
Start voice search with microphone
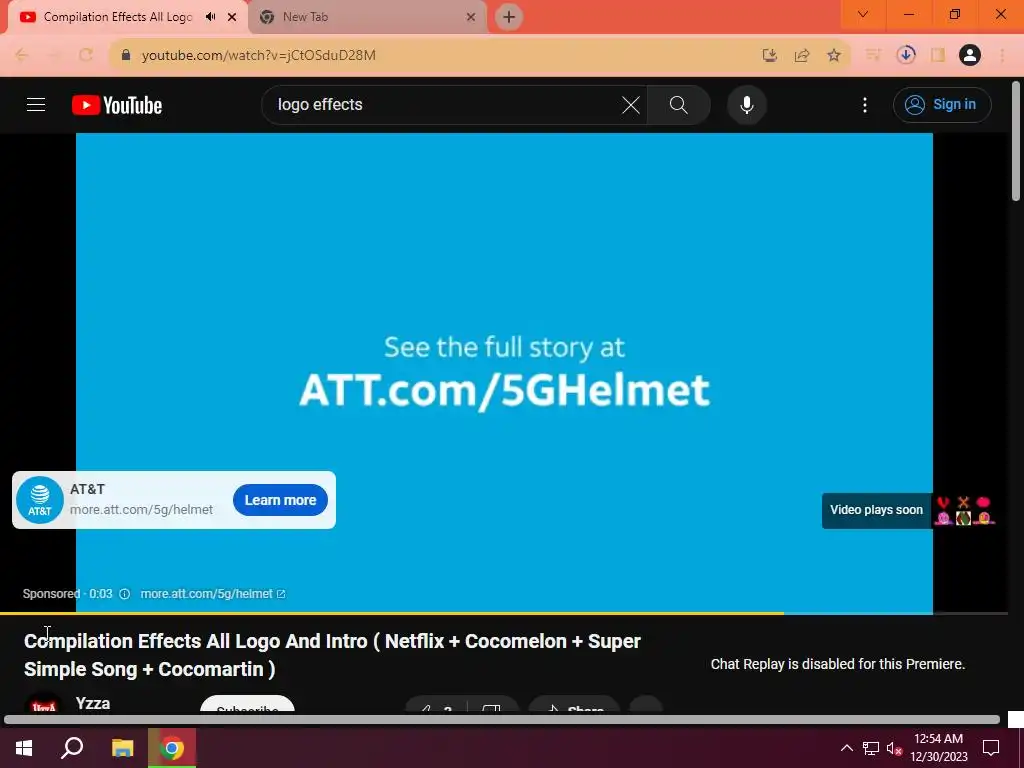(x=746, y=104)
